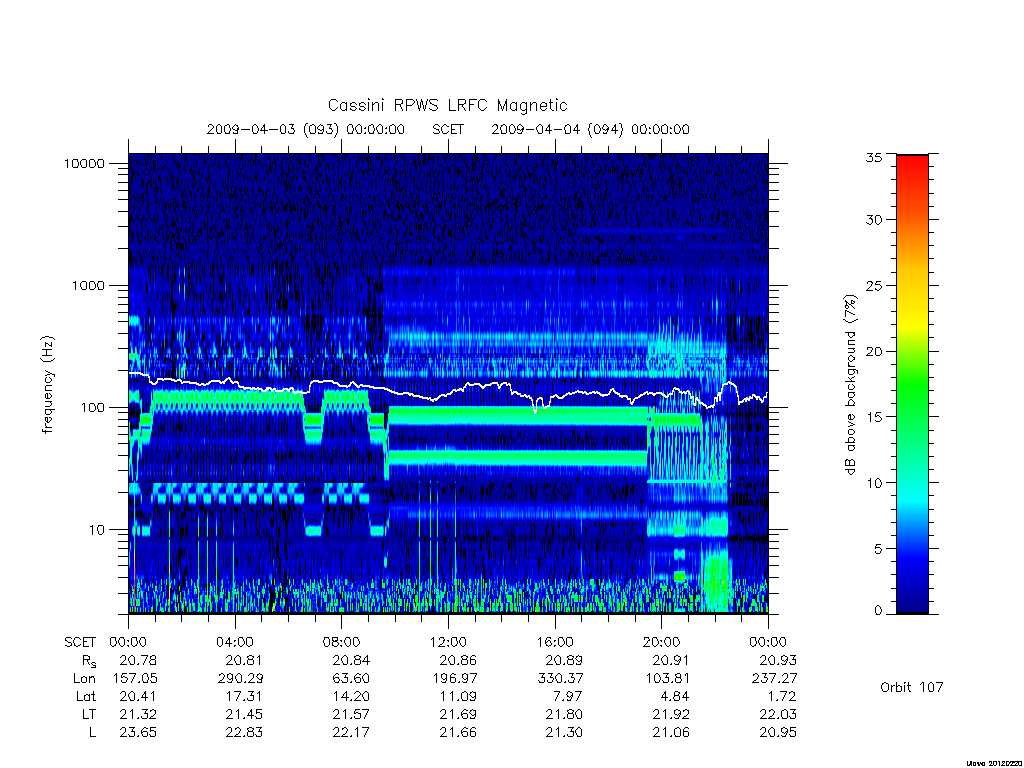Screen dimensions: 1024x768
Task: Click the "Orbit 107" label
Action: pyautogui.click(x=912, y=687)
